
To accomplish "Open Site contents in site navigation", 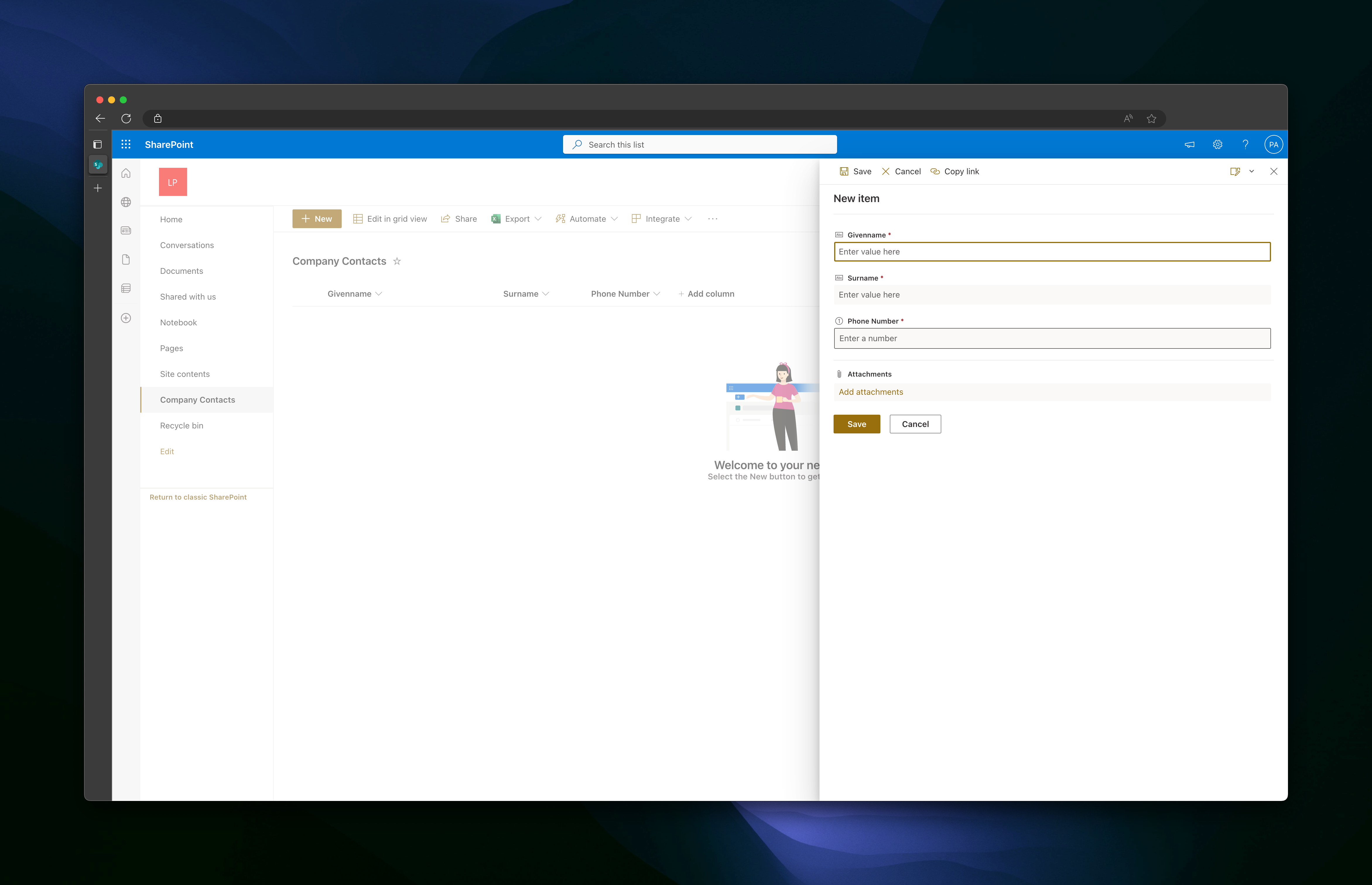I will tap(185, 374).
